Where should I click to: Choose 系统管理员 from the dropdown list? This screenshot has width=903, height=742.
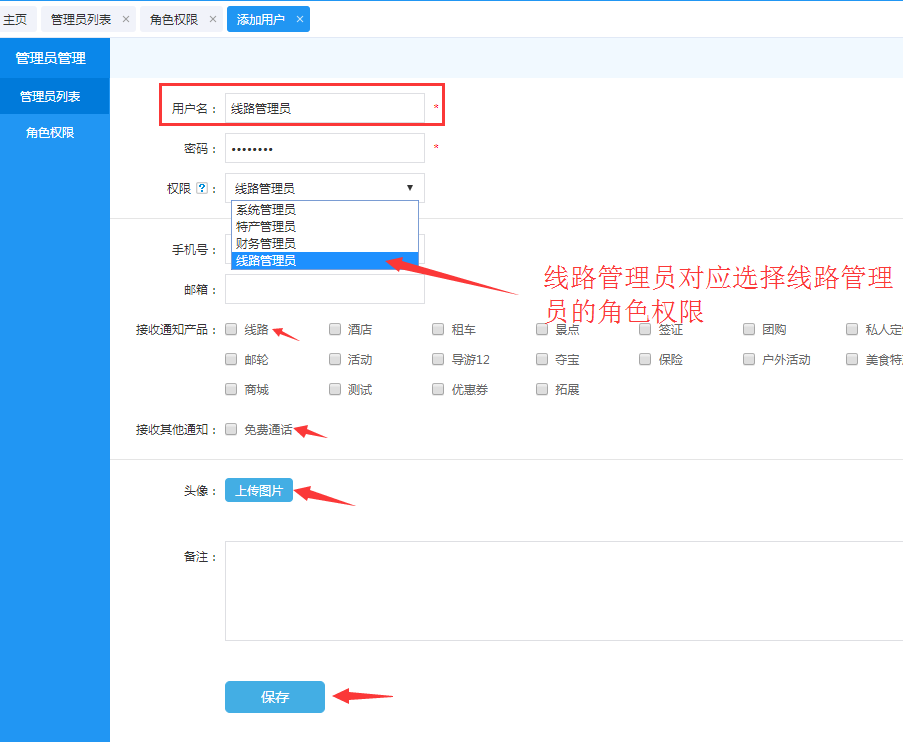266,210
